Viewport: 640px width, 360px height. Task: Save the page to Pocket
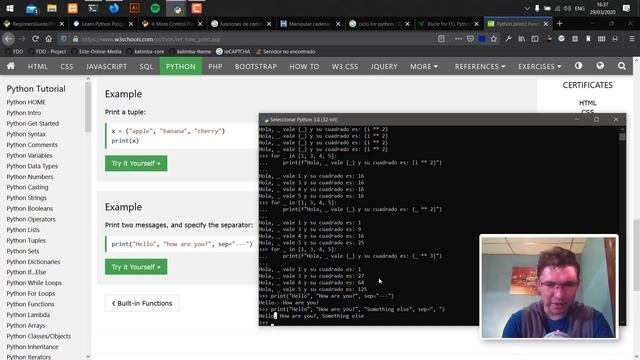pyautogui.click(x=470, y=39)
